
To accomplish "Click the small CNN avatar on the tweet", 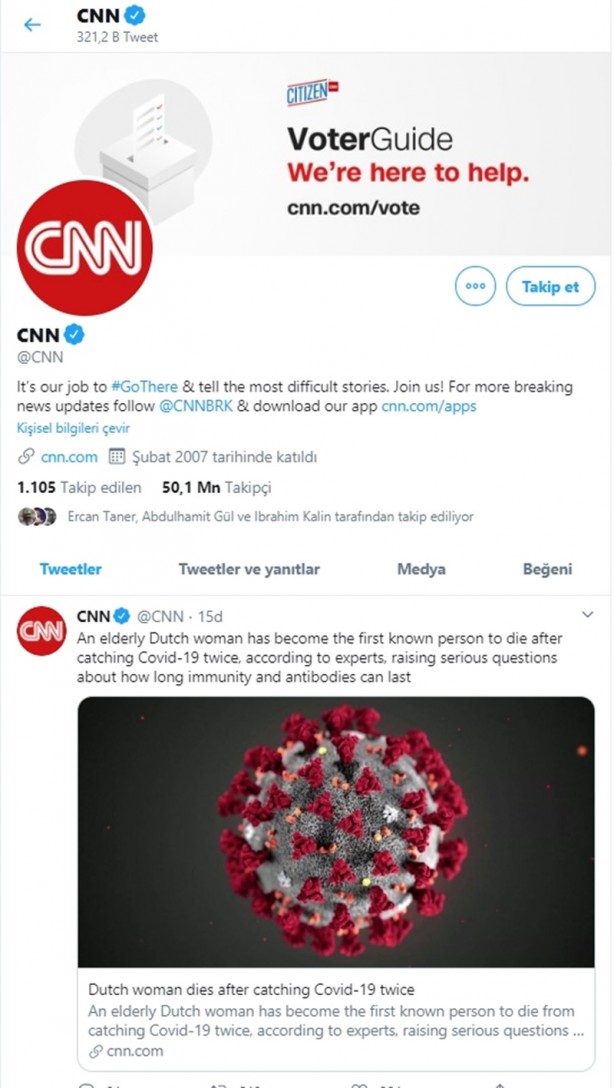I will 42,631.
